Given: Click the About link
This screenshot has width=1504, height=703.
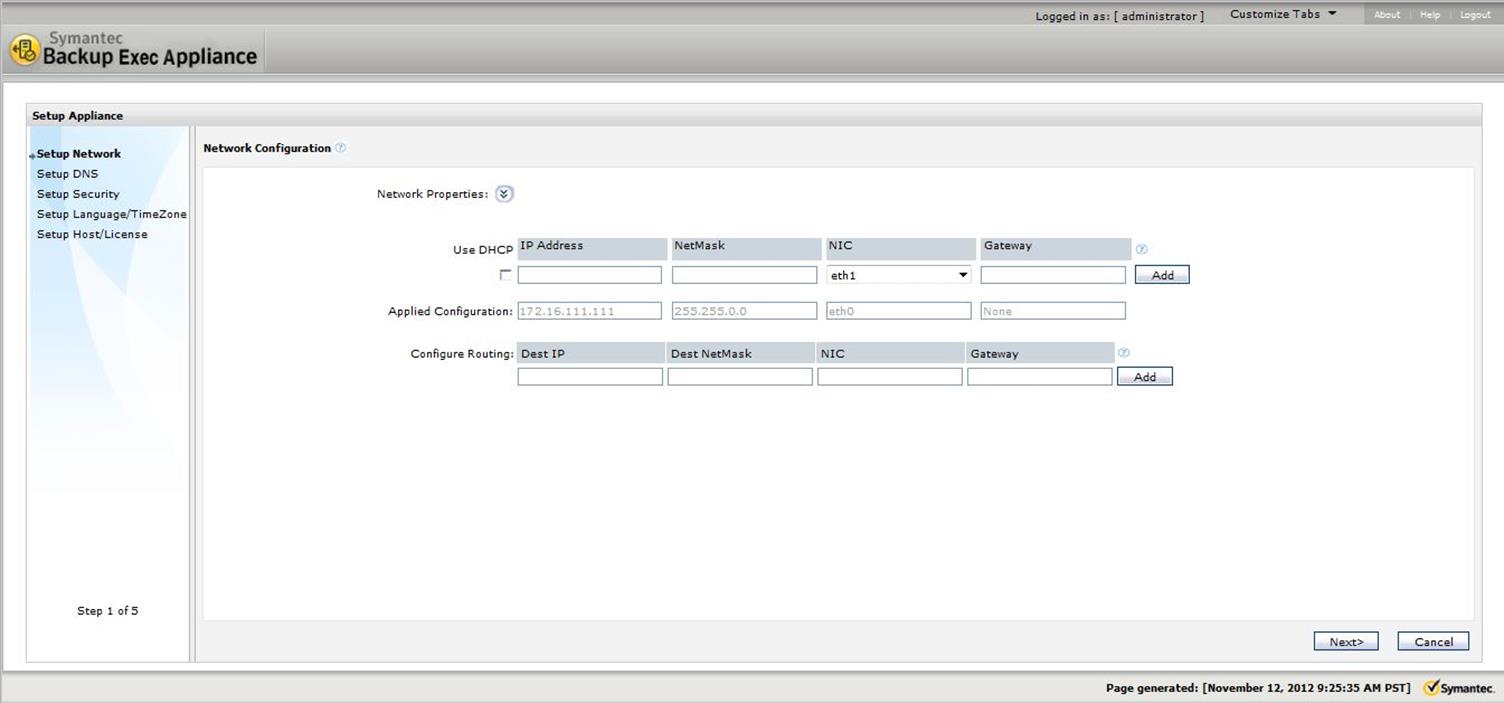Looking at the screenshot, I should coord(1387,15).
